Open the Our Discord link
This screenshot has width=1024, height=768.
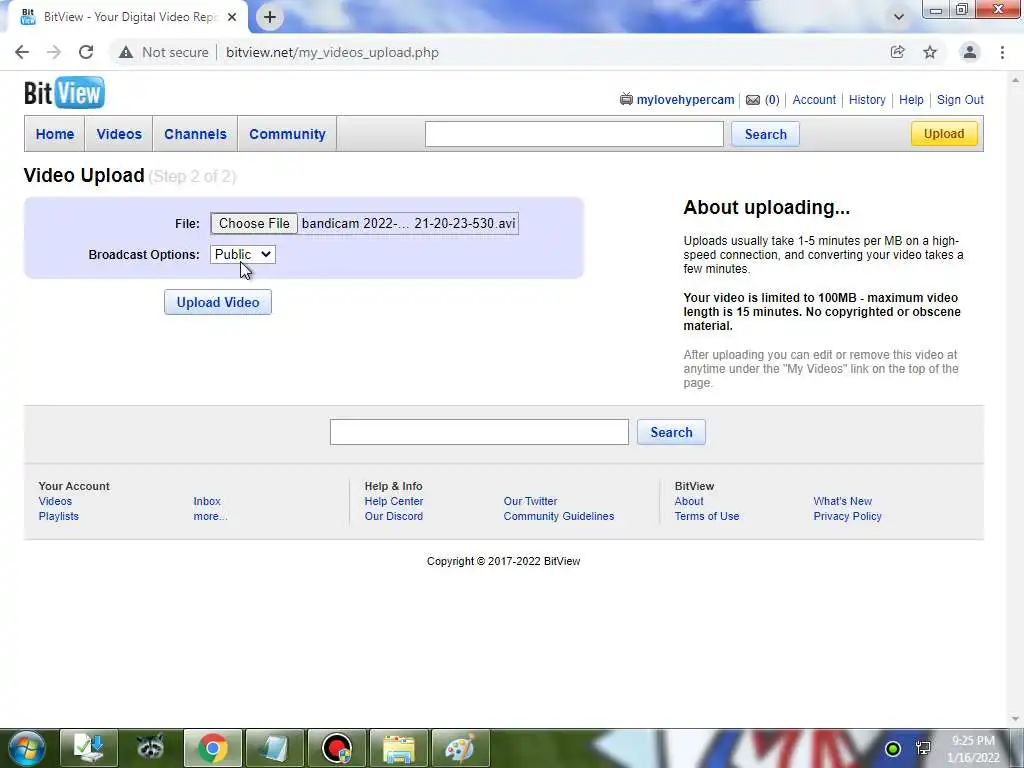tap(394, 516)
